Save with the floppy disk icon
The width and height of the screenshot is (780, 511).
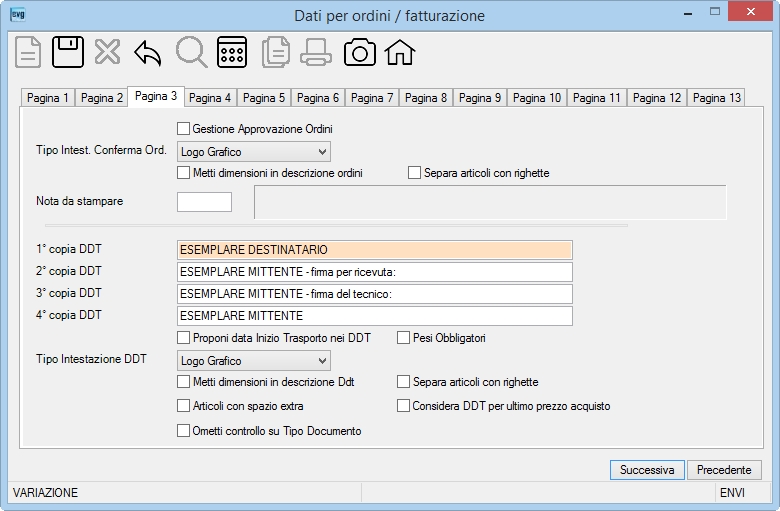(68, 52)
